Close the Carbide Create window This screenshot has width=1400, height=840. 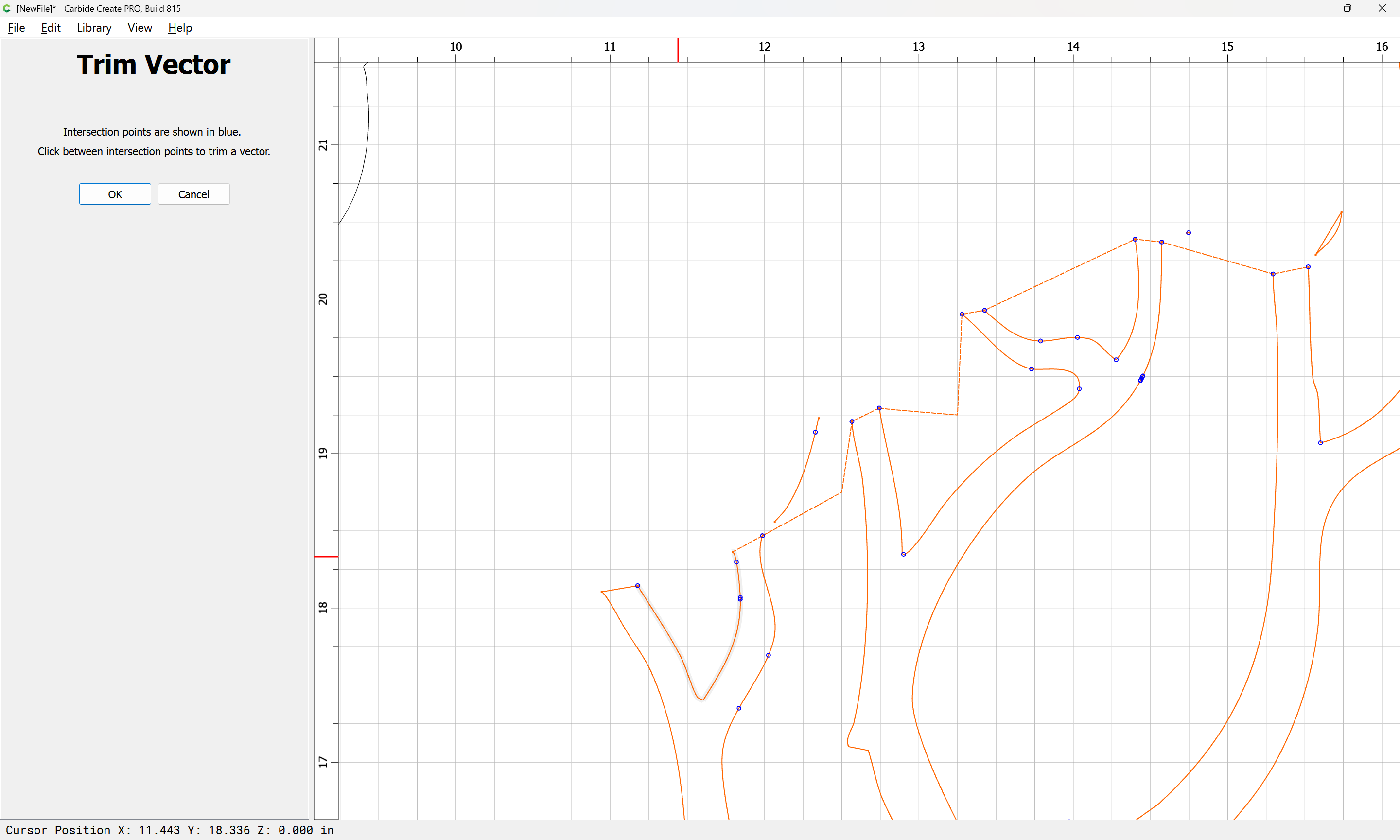point(1382,8)
